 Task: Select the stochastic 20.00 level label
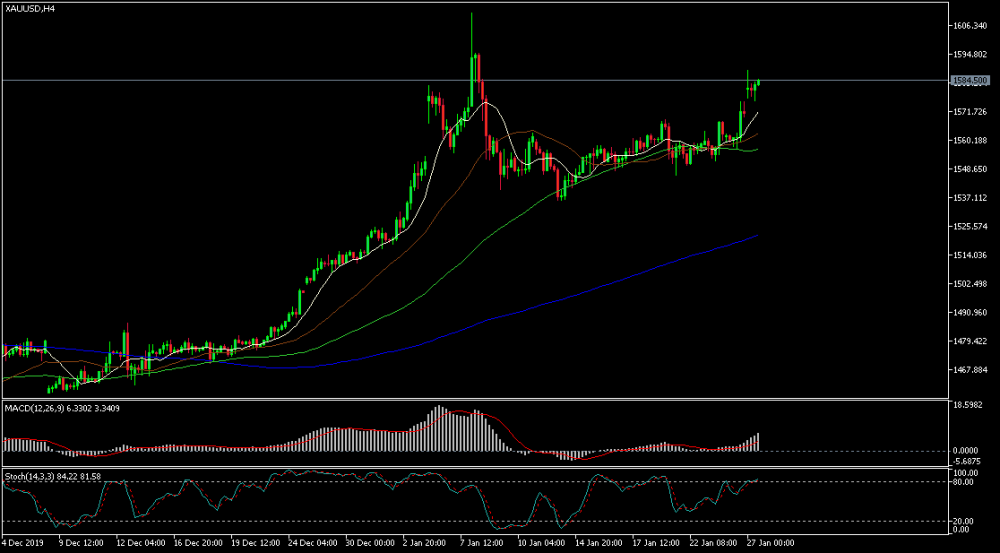tap(964, 521)
